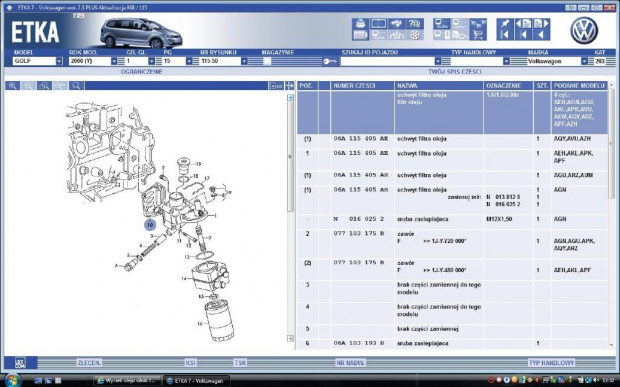Click the wheel rim icon in toolbar

pyautogui.click(x=415, y=35)
